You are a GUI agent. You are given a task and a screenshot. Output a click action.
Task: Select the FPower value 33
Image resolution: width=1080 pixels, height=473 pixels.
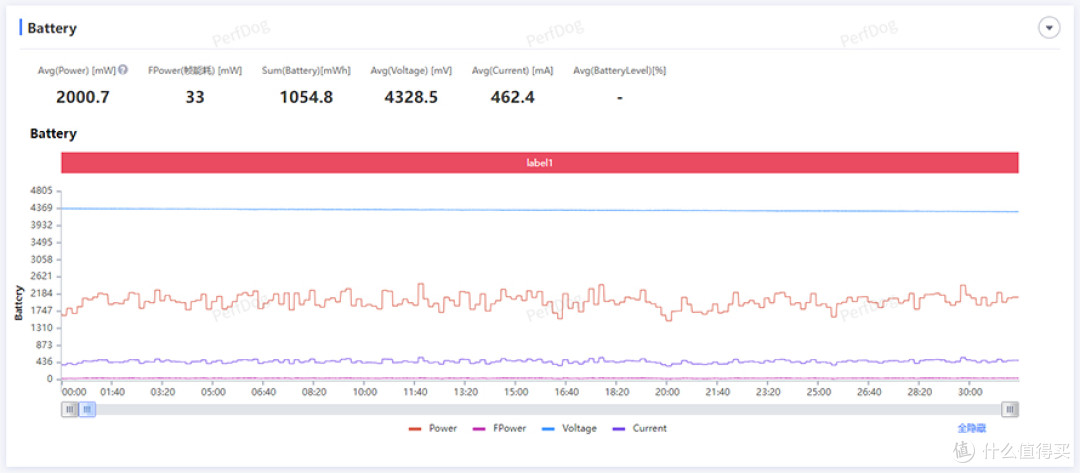click(195, 97)
